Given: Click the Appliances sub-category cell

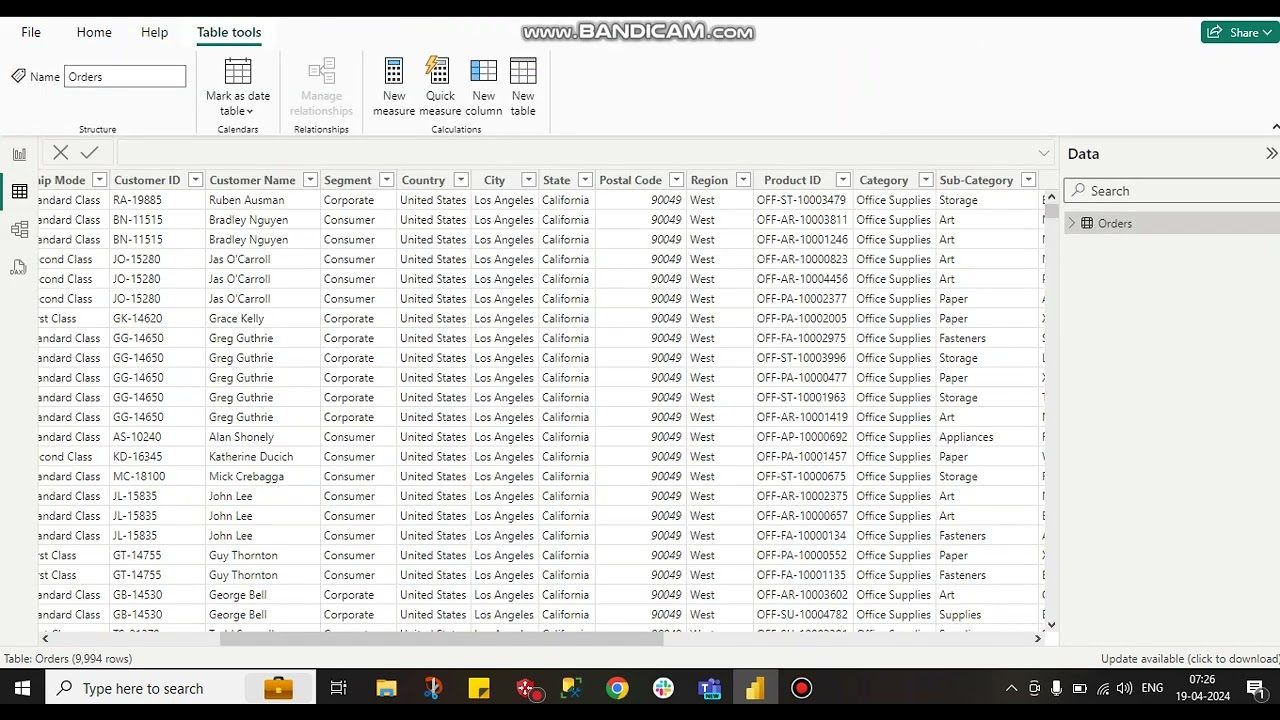Looking at the screenshot, I should click(x=987, y=437).
